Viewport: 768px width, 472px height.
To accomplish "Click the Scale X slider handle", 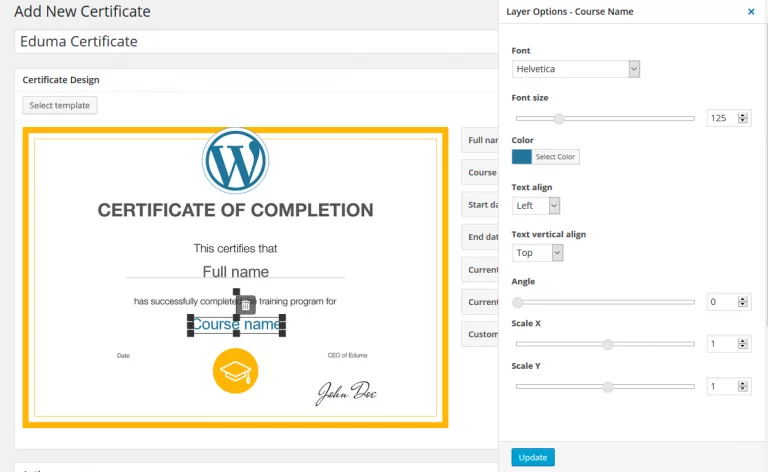I will point(607,344).
